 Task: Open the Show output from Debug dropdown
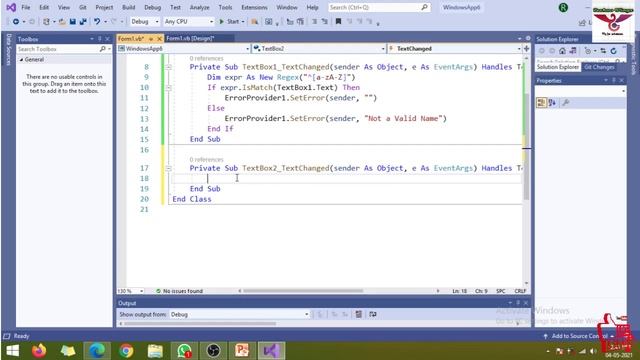(x=239, y=314)
